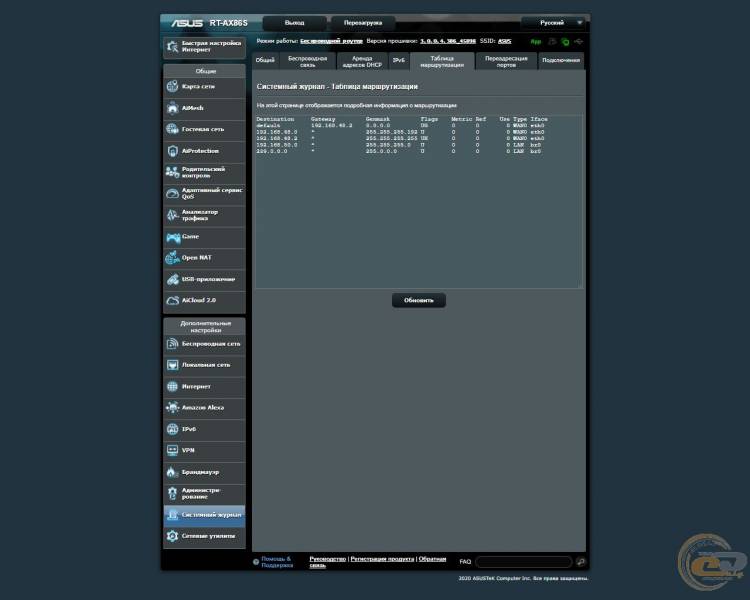The width and height of the screenshot is (750, 600).
Task: Switch to the Беспроводная связь tab
Action: coord(308,61)
